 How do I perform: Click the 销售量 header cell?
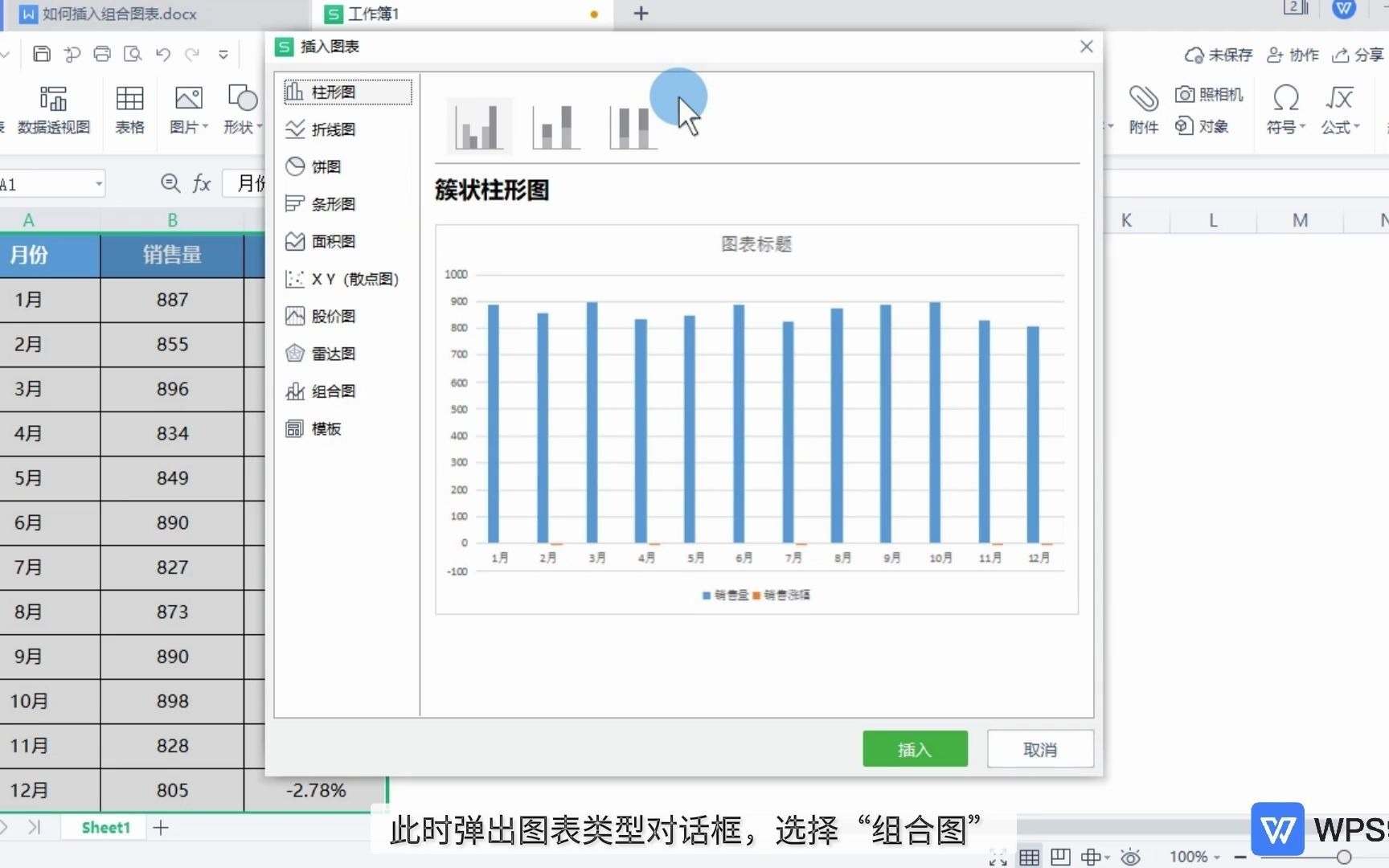(x=172, y=255)
